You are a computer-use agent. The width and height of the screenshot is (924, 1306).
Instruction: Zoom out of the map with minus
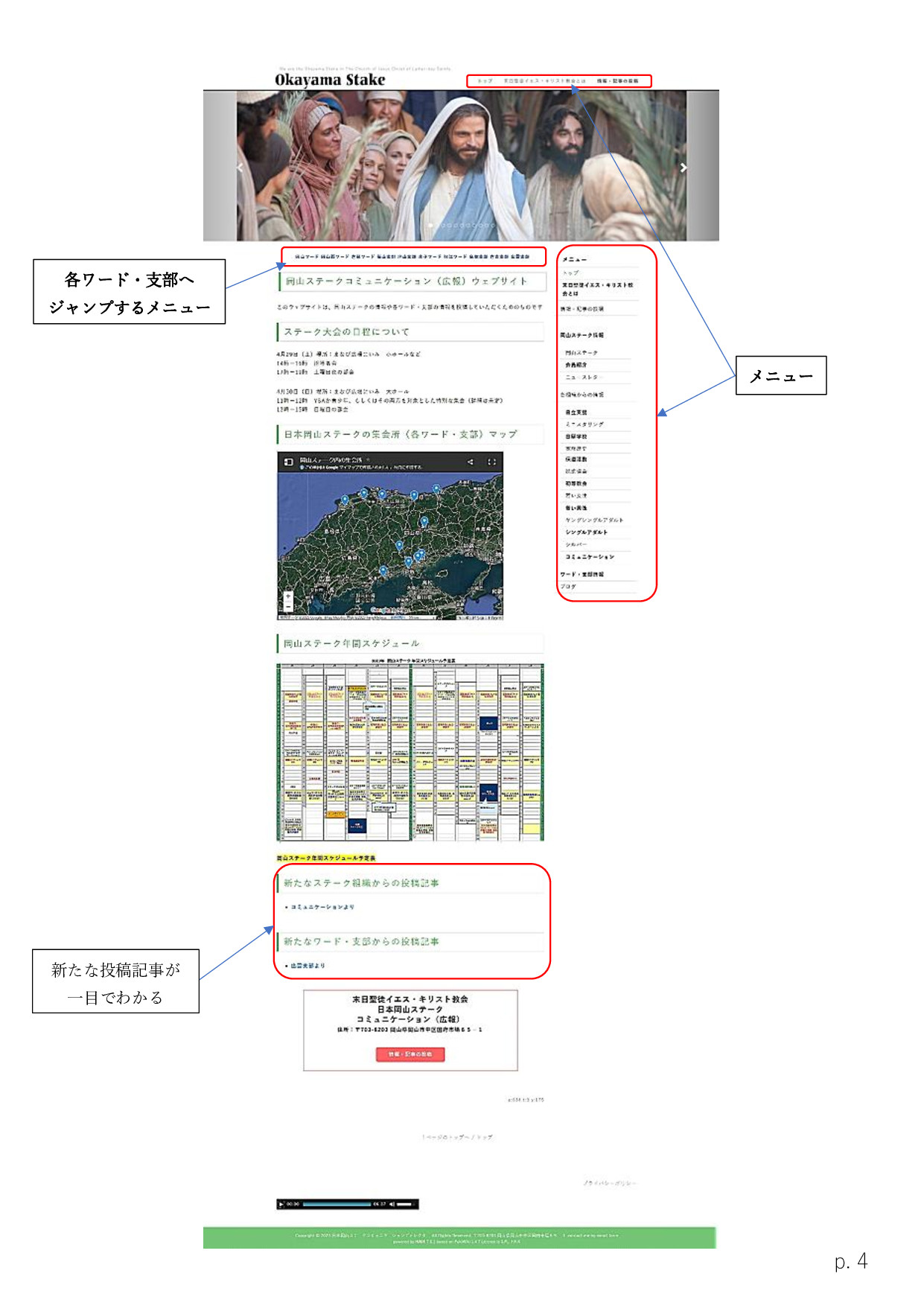(x=288, y=606)
